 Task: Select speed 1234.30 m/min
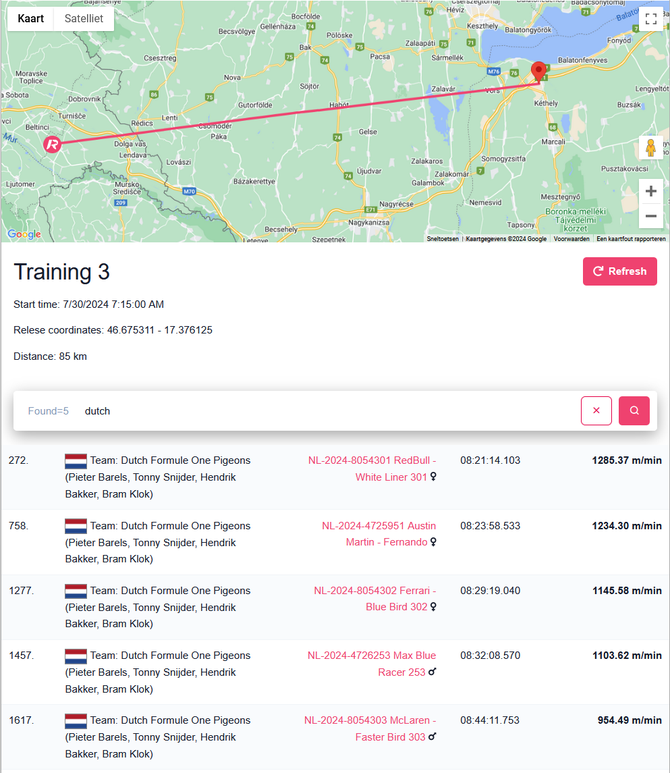(x=627, y=526)
